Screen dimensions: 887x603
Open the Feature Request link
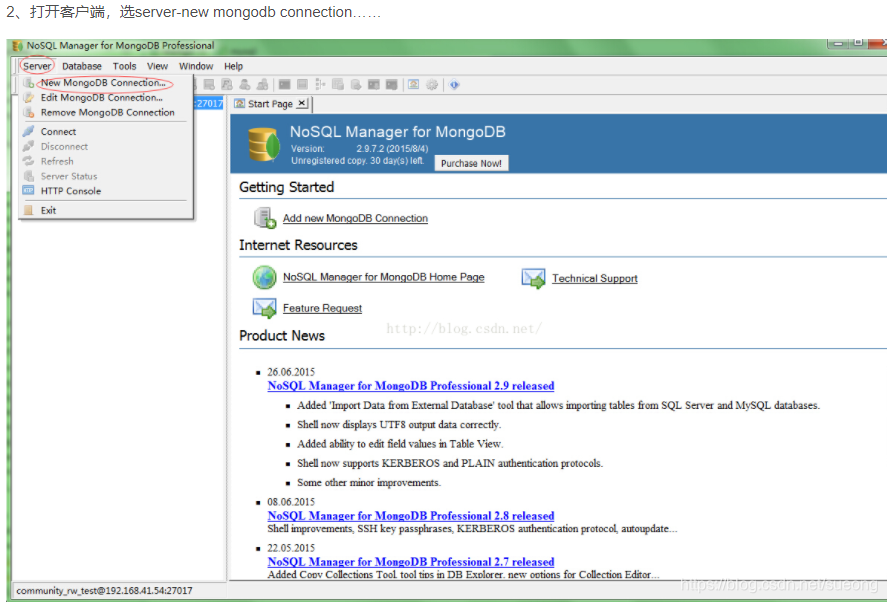tap(322, 308)
